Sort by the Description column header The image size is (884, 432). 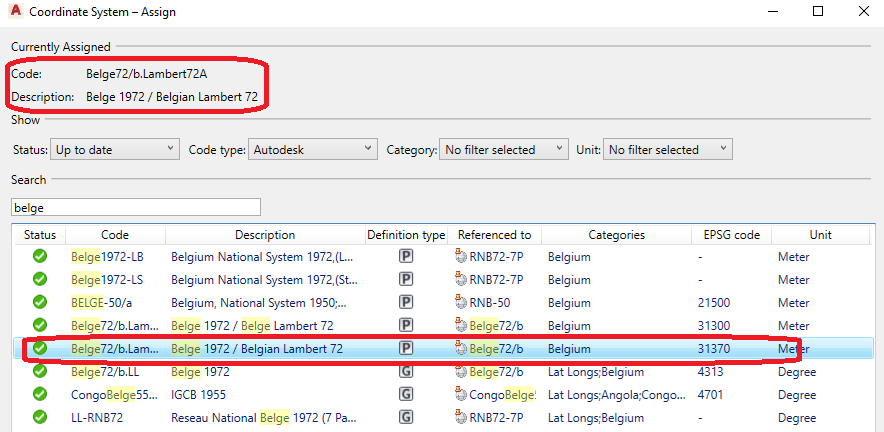(x=265, y=235)
